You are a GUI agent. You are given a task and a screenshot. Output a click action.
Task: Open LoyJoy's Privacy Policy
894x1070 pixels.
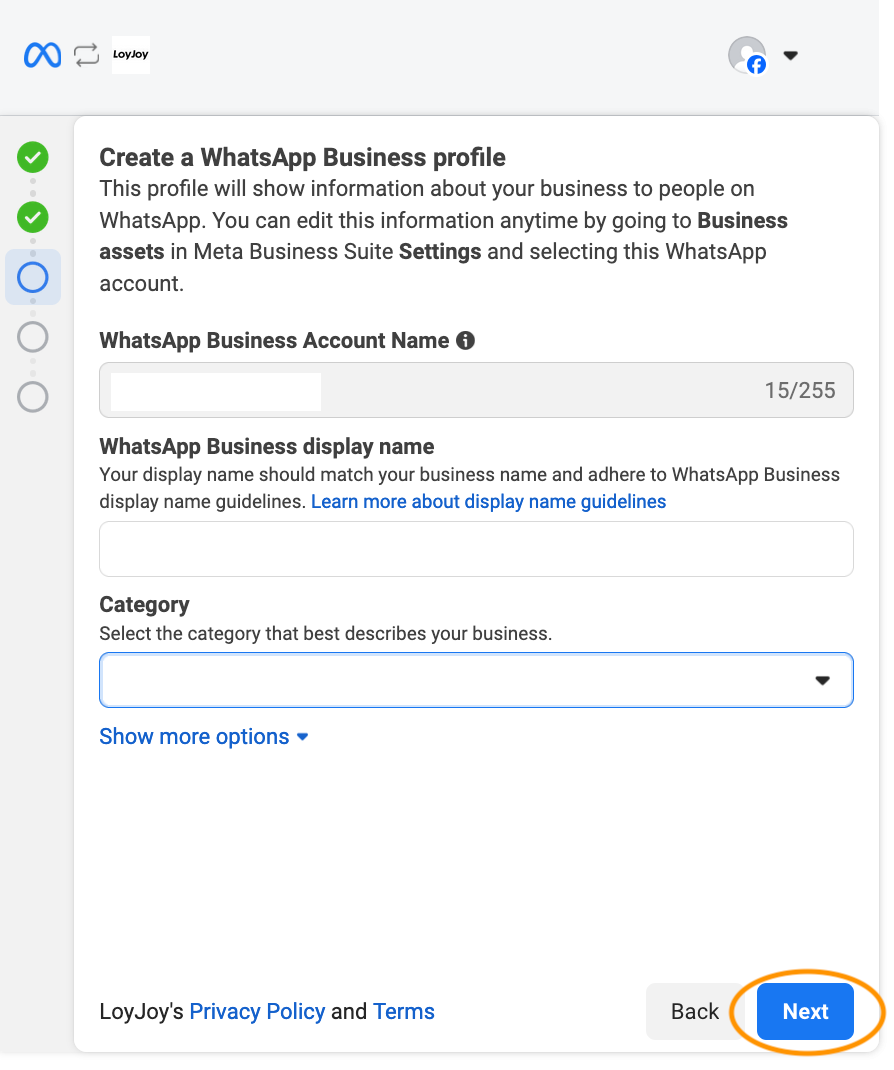[x=257, y=1011]
